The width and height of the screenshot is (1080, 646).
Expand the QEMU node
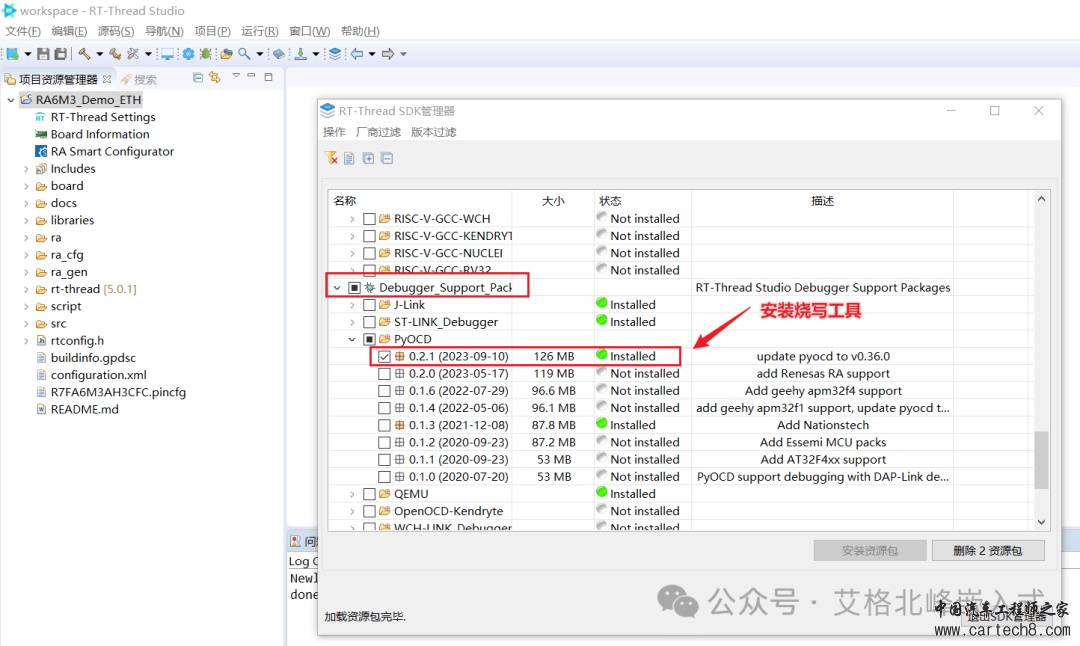(x=352, y=494)
